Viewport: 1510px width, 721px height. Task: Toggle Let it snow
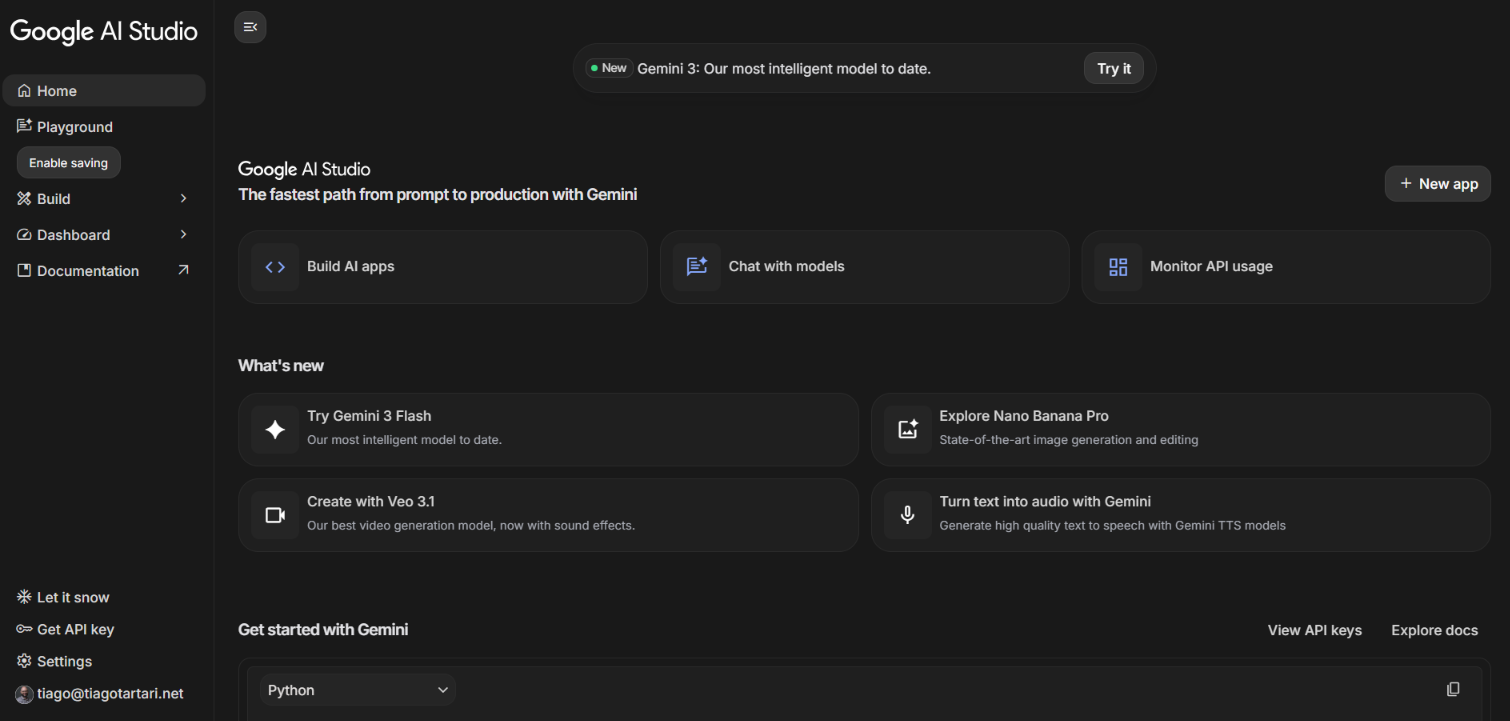click(x=63, y=597)
